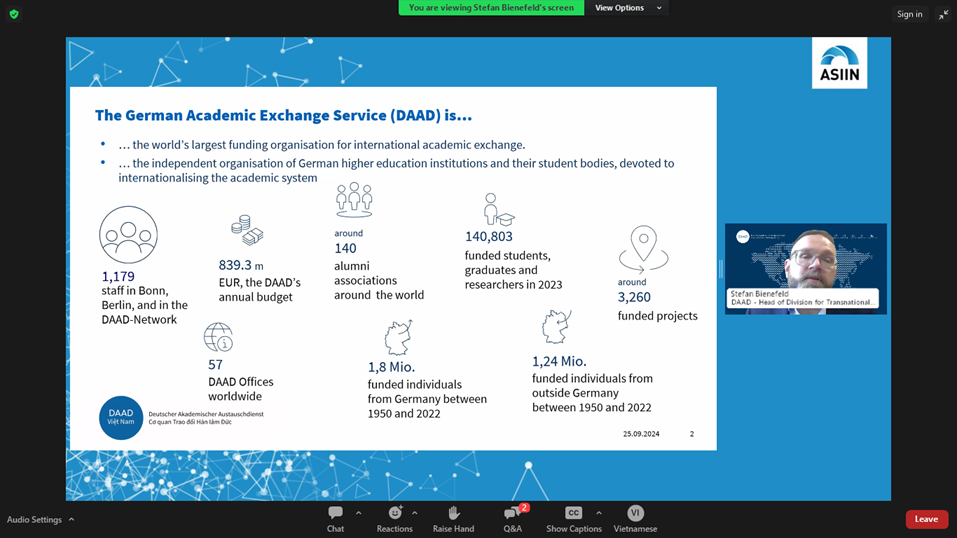The image size is (957, 538).
Task: Select Stefan Bienefeld's video thumbnail
Action: pyautogui.click(x=806, y=269)
